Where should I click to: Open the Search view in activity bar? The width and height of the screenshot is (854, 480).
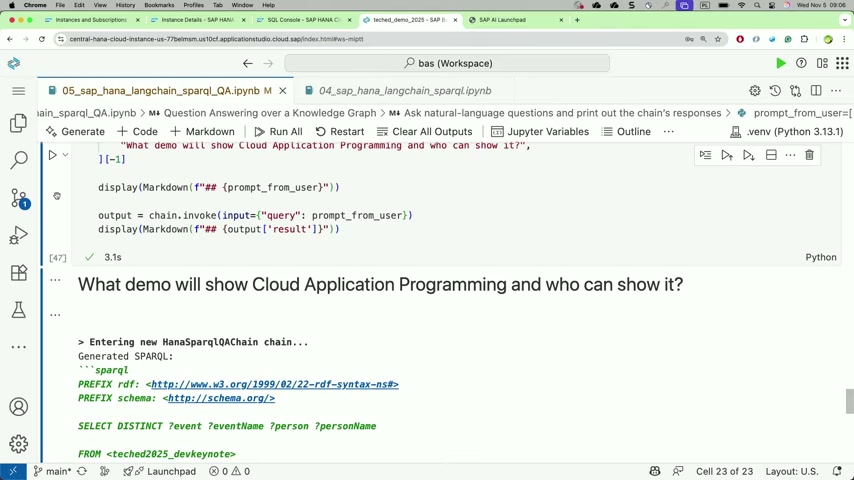19,160
